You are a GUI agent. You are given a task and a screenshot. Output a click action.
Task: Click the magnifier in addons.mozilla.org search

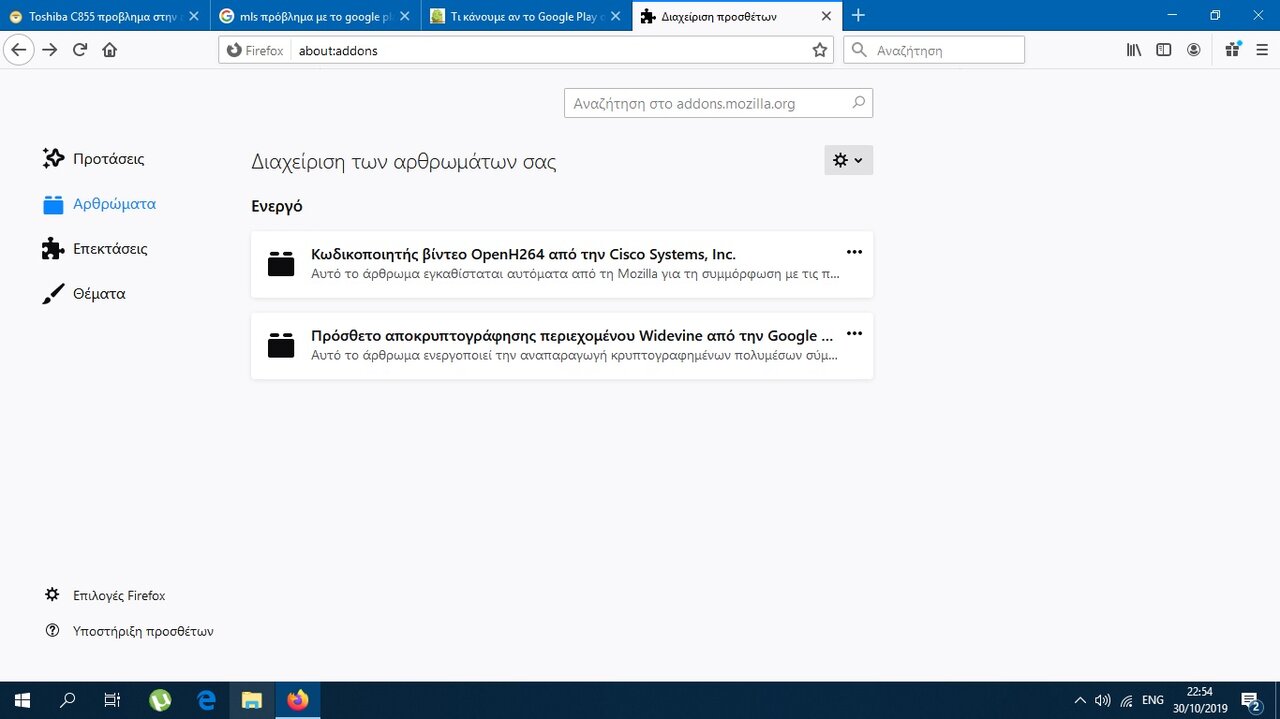[x=858, y=103]
